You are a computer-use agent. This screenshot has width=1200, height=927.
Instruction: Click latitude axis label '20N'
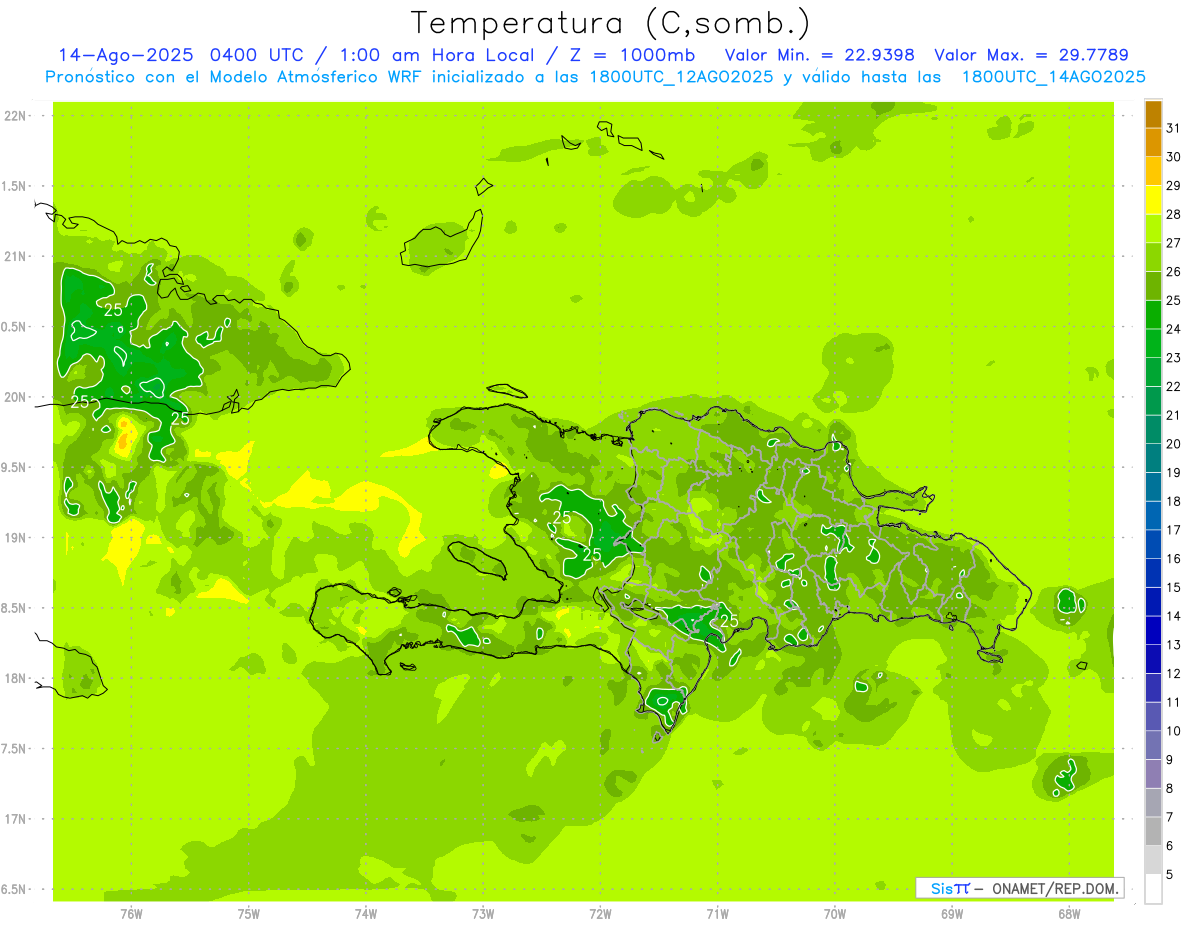pos(15,397)
